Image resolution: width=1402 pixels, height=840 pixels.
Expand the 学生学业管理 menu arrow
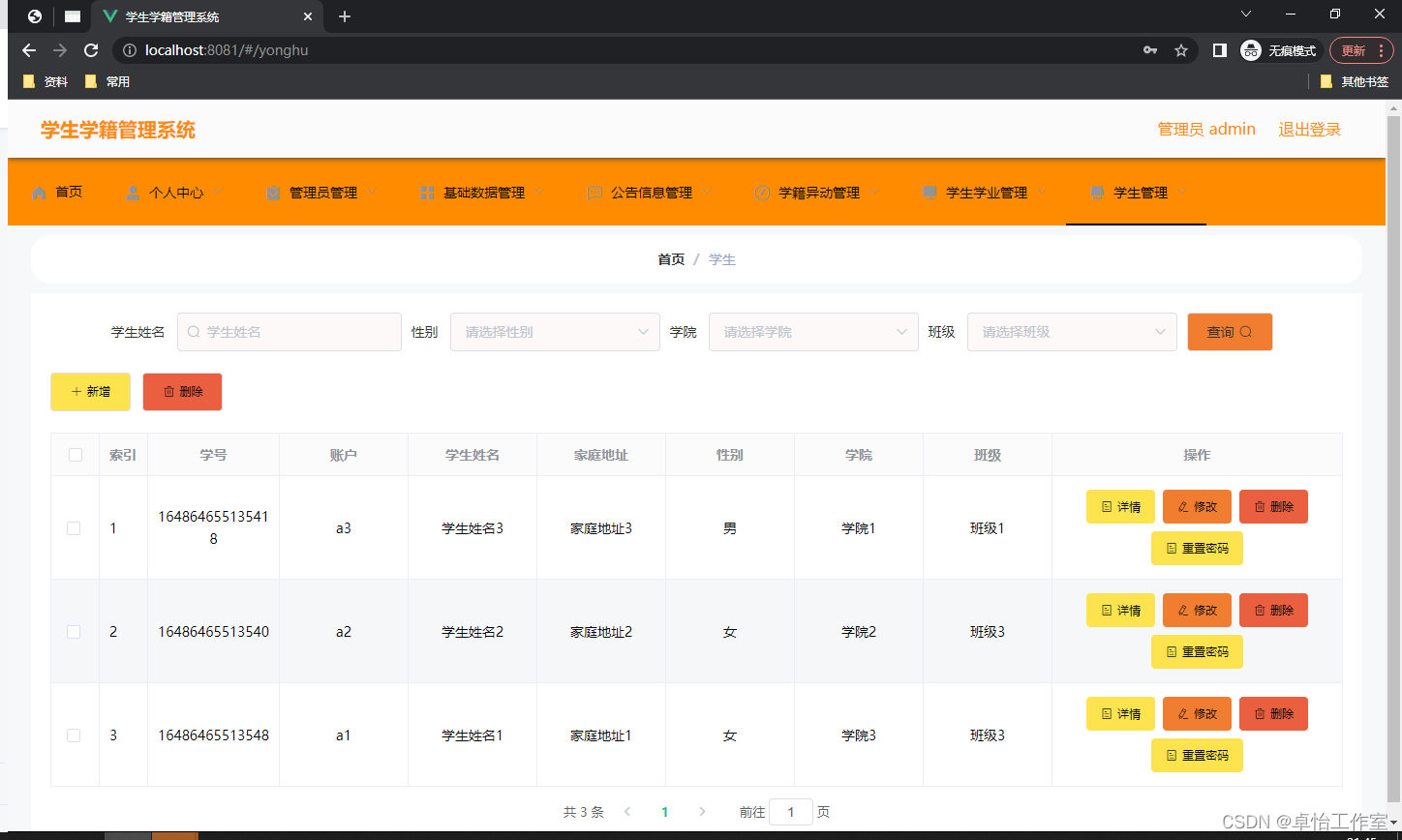(1042, 192)
